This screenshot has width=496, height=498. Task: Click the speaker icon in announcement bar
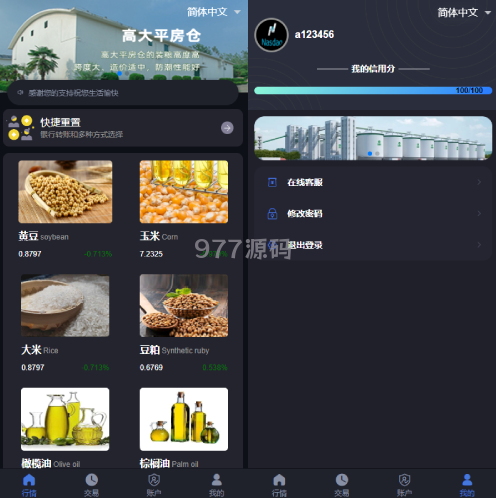click(x=20, y=92)
